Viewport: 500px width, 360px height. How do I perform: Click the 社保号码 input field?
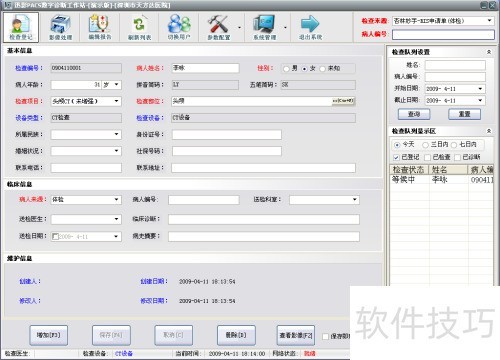pyautogui.click(x=227, y=151)
